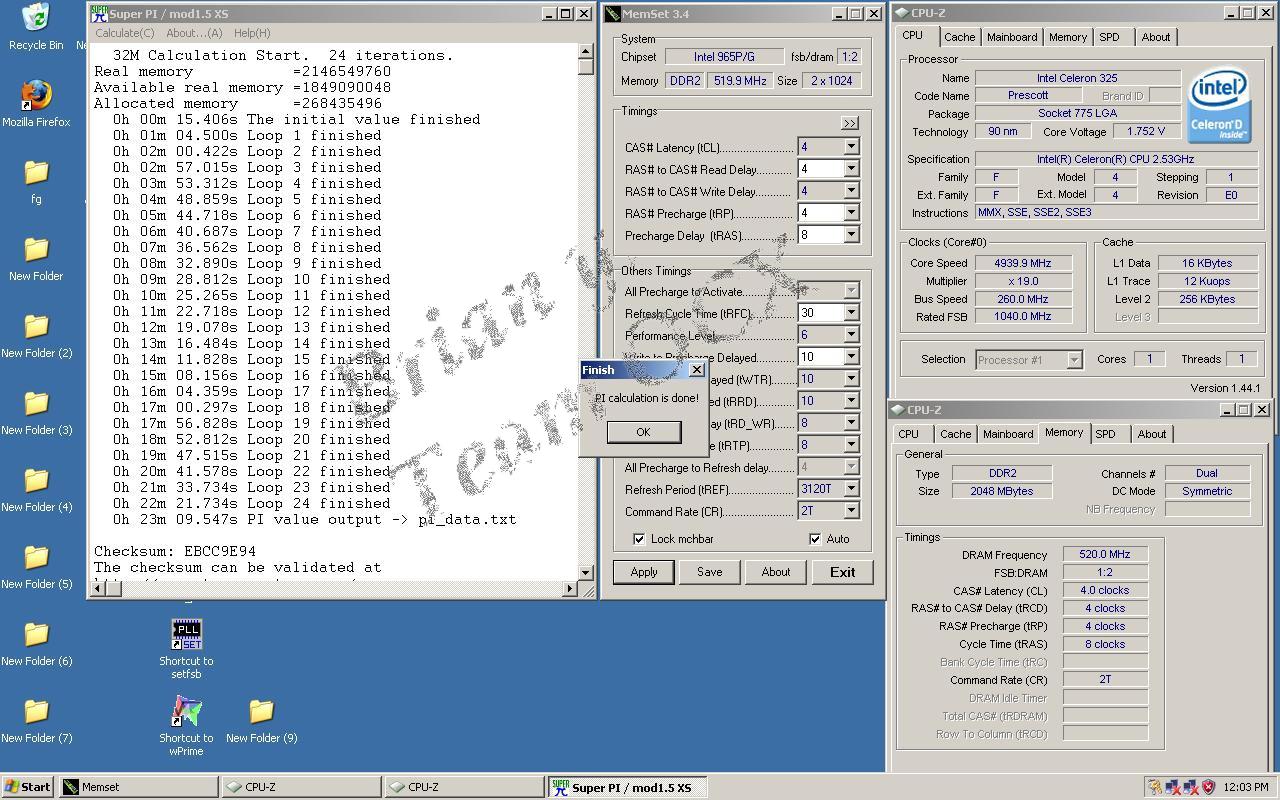Click Super PI vertical scrollbar down arrow
1280x800 pixels.
pyautogui.click(x=586, y=573)
